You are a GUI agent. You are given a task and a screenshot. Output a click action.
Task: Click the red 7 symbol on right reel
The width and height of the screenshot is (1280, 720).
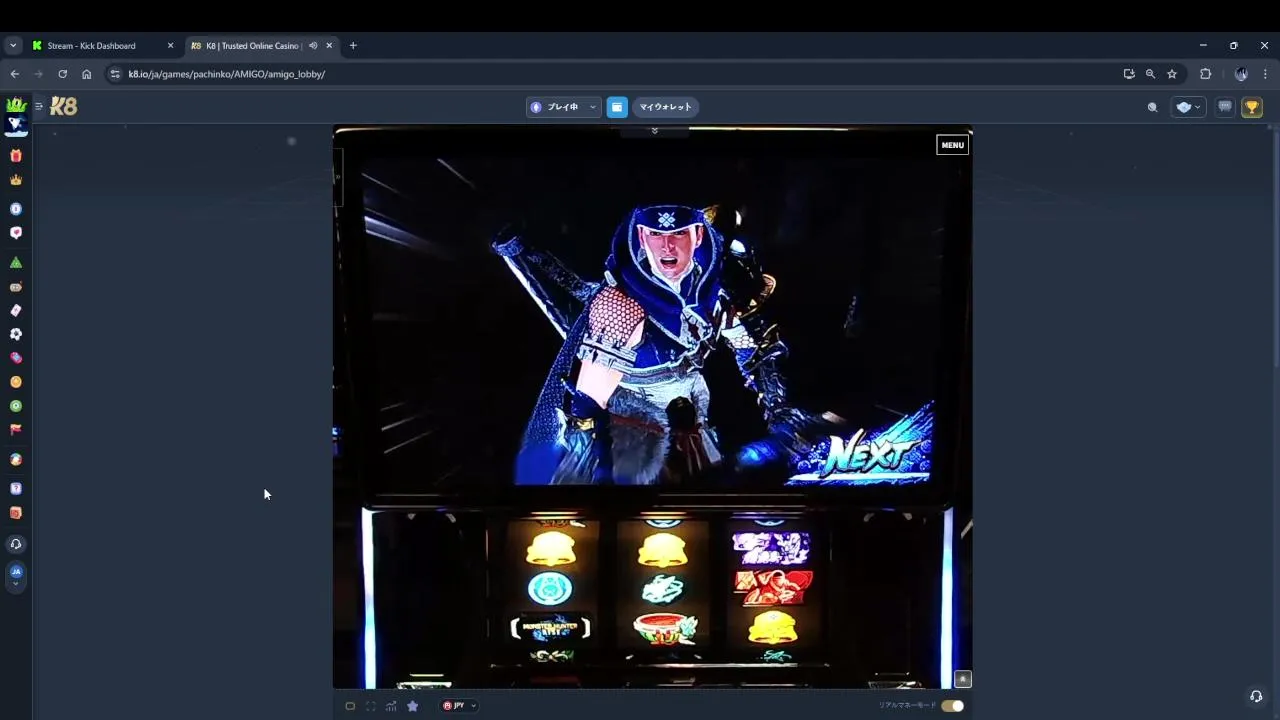click(774, 589)
